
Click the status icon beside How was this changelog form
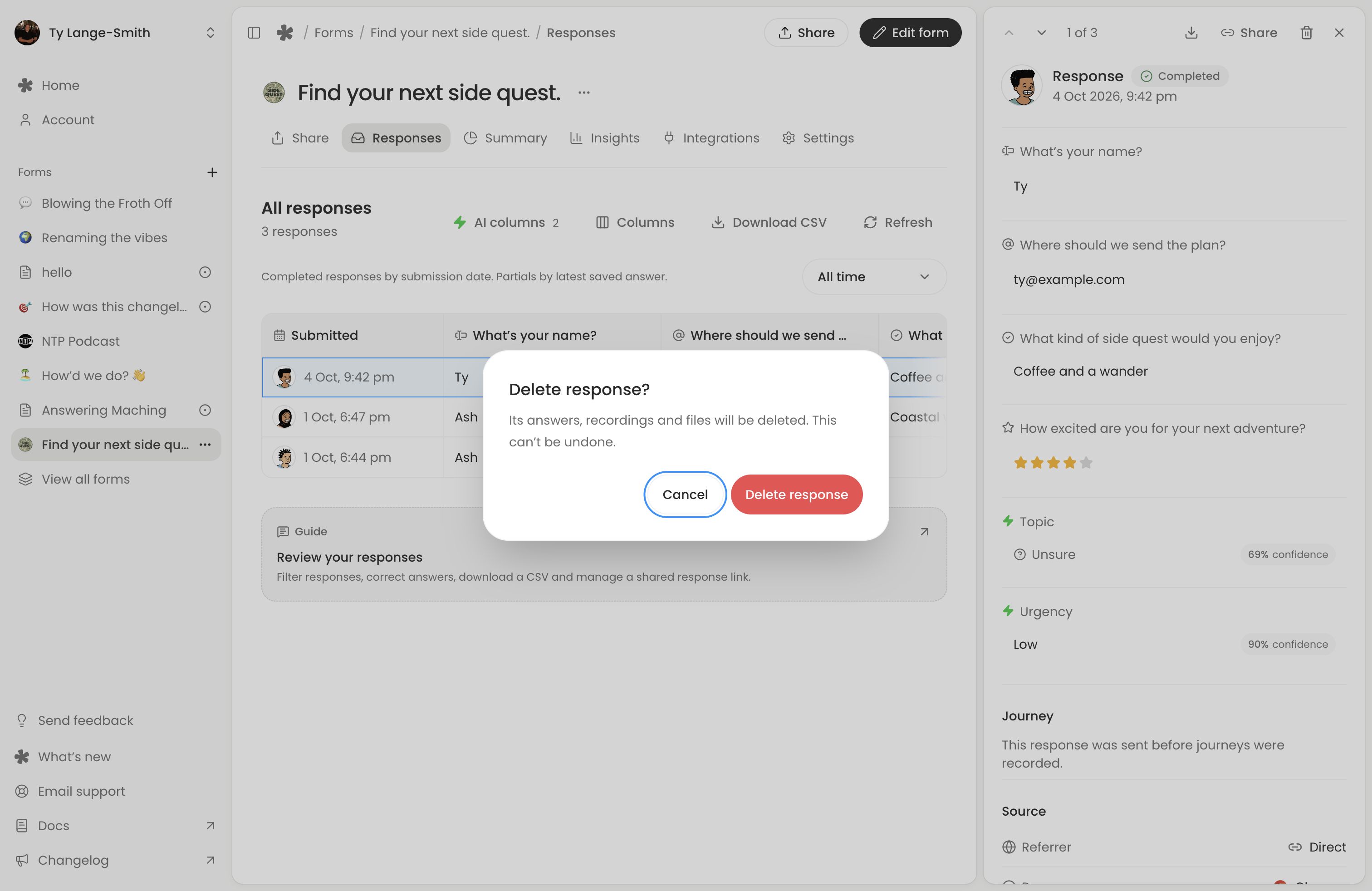click(x=205, y=307)
